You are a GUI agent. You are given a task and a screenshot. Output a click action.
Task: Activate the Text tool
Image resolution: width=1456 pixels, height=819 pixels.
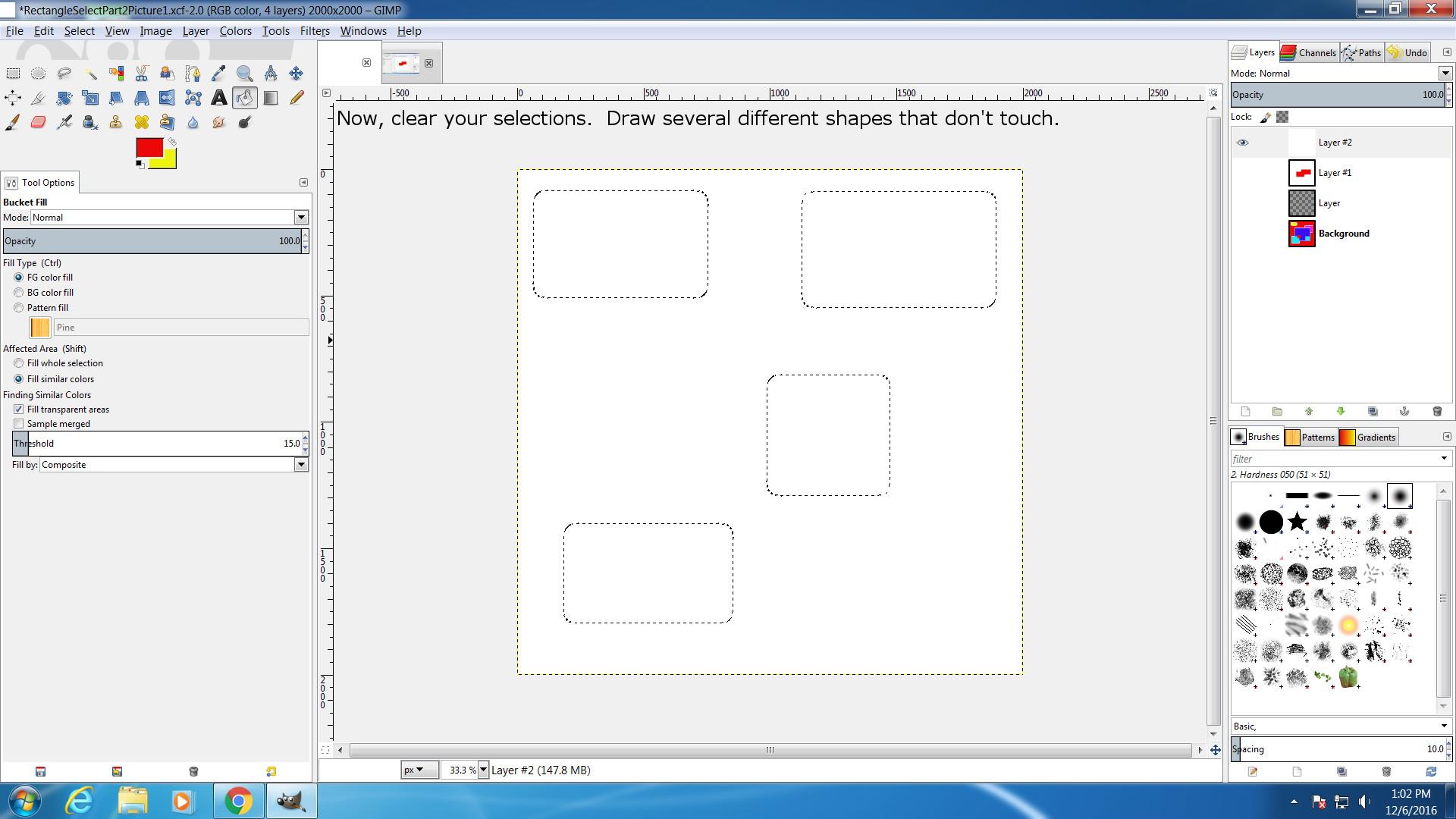click(218, 98)
